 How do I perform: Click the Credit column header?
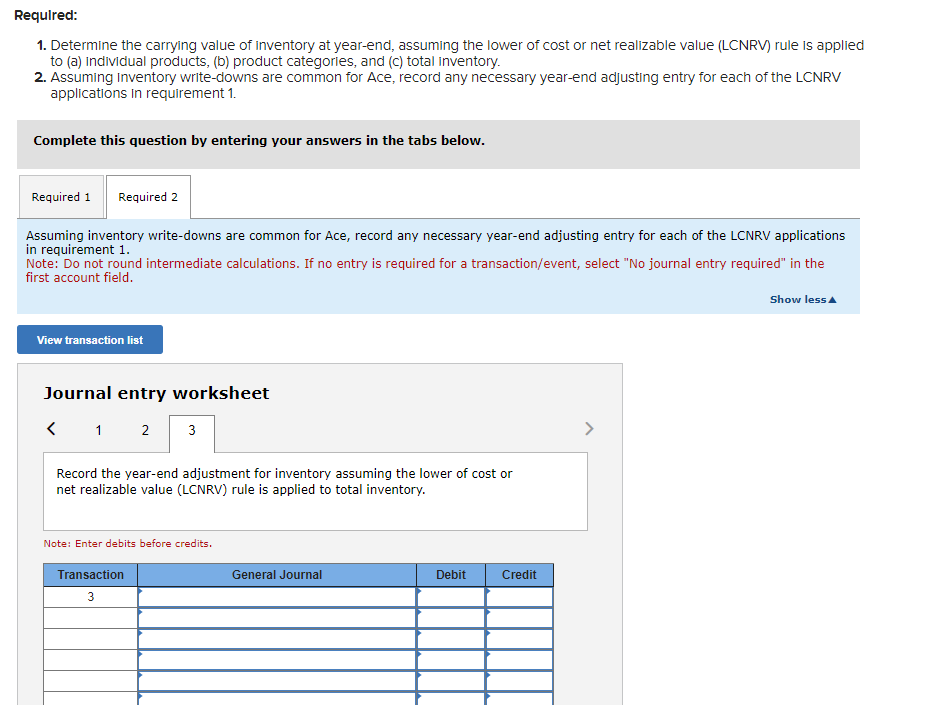pos(519,575)
